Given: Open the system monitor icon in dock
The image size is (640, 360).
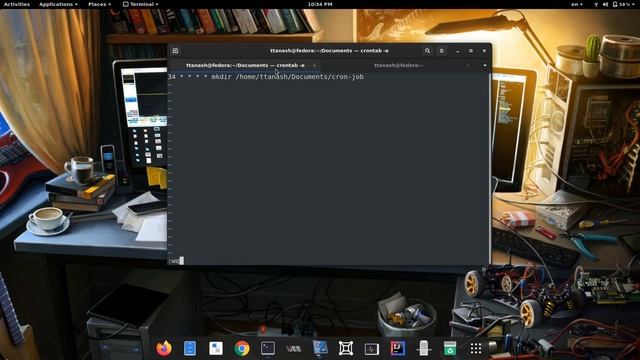Looking at the screenshot, I should [x=371, y=349].
